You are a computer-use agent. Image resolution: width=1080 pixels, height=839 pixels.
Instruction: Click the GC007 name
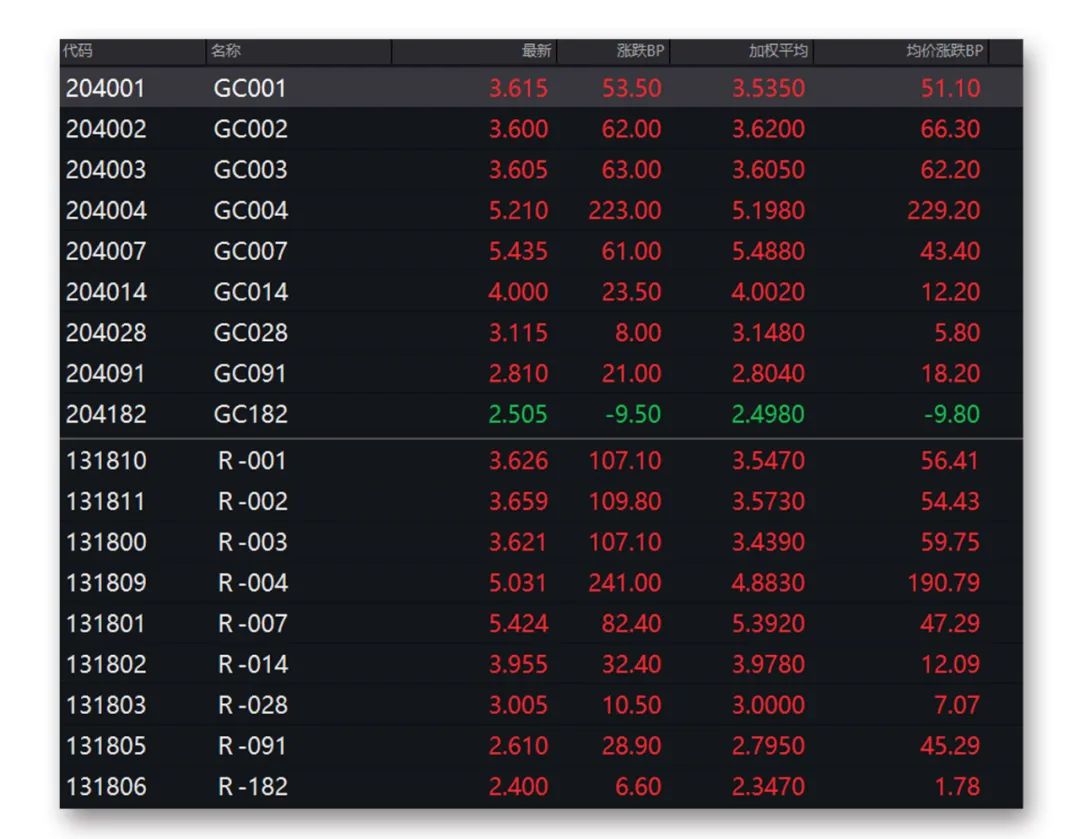click(x=250, y=251)
